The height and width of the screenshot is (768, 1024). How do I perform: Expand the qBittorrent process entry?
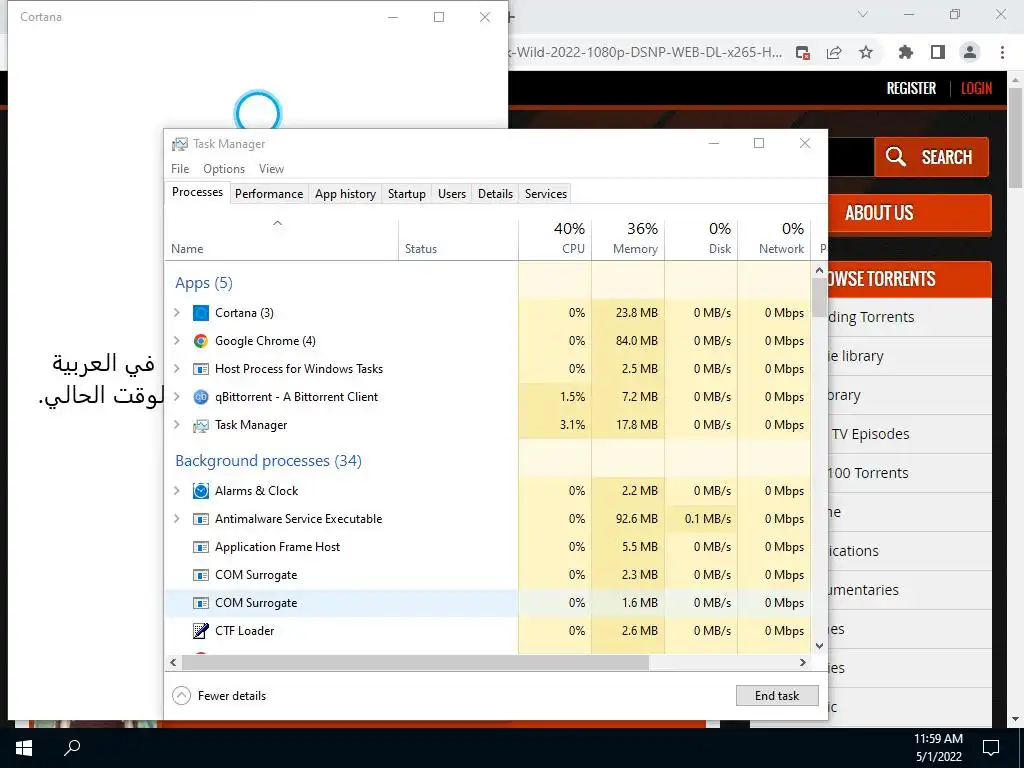pyautogui.click(x=176, y=397)
